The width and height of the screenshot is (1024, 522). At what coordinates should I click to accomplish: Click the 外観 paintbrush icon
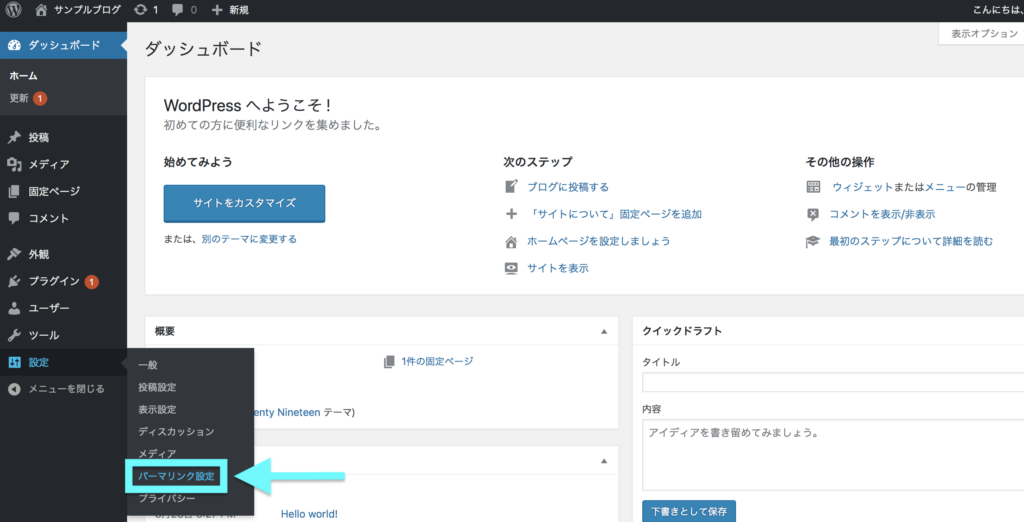[x=14, y=254]
